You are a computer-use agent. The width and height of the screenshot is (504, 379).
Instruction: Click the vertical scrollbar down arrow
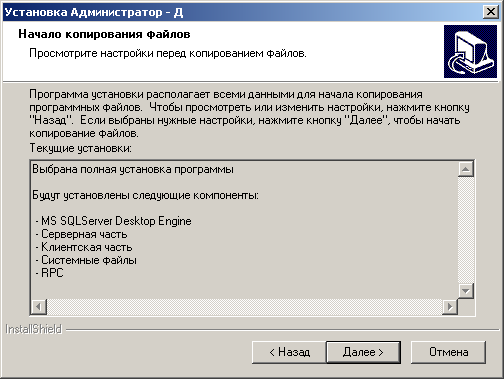click(465, 291)
